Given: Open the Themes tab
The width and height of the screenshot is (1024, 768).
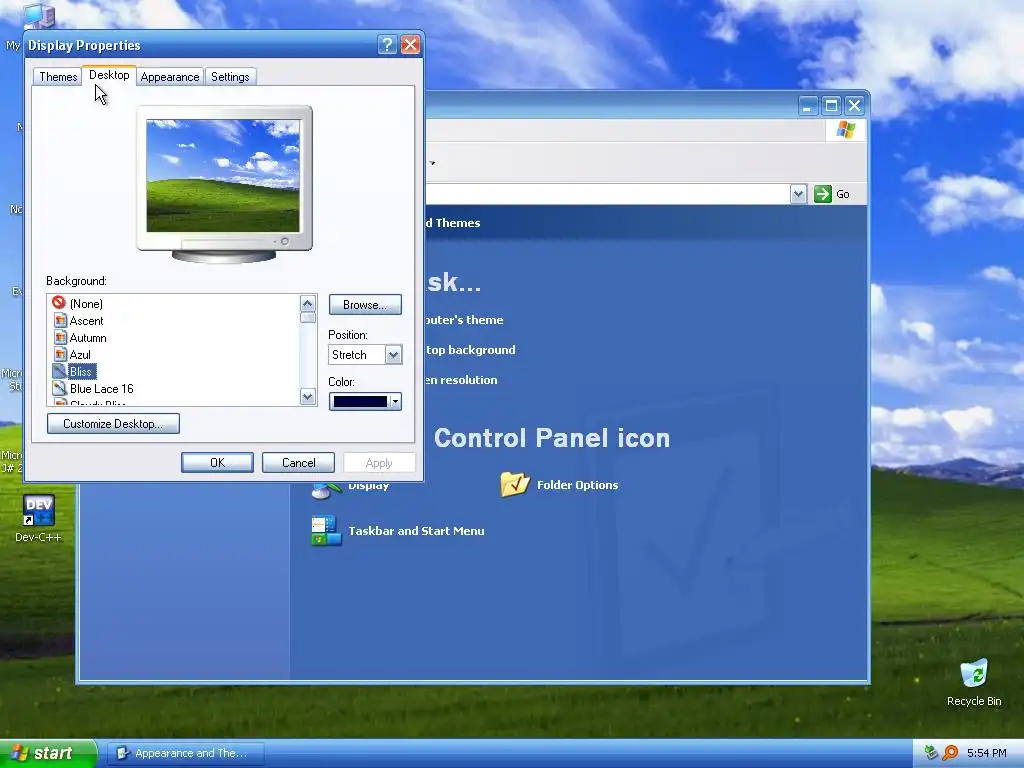Looking at the screenshot, I should point(57,77).
